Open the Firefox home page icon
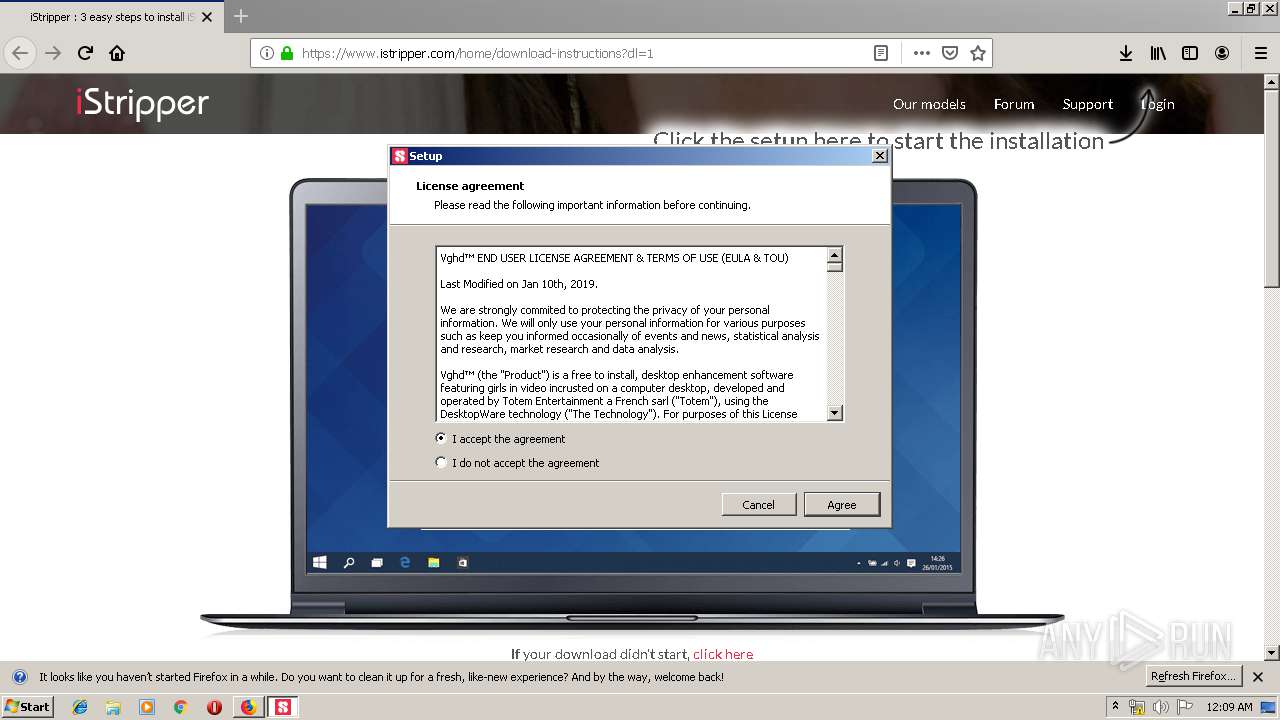The height and width of the screenshot is (720, 1280). (x=117, y=53)
